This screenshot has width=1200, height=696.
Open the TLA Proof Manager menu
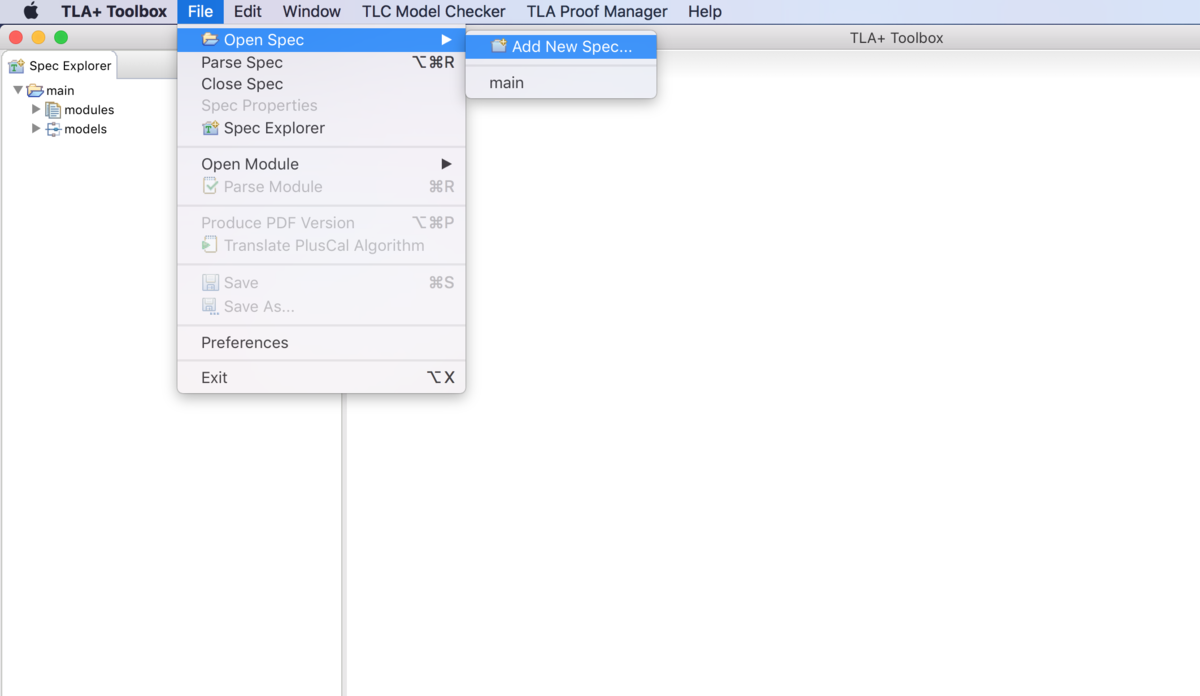(x=597, y=12)
